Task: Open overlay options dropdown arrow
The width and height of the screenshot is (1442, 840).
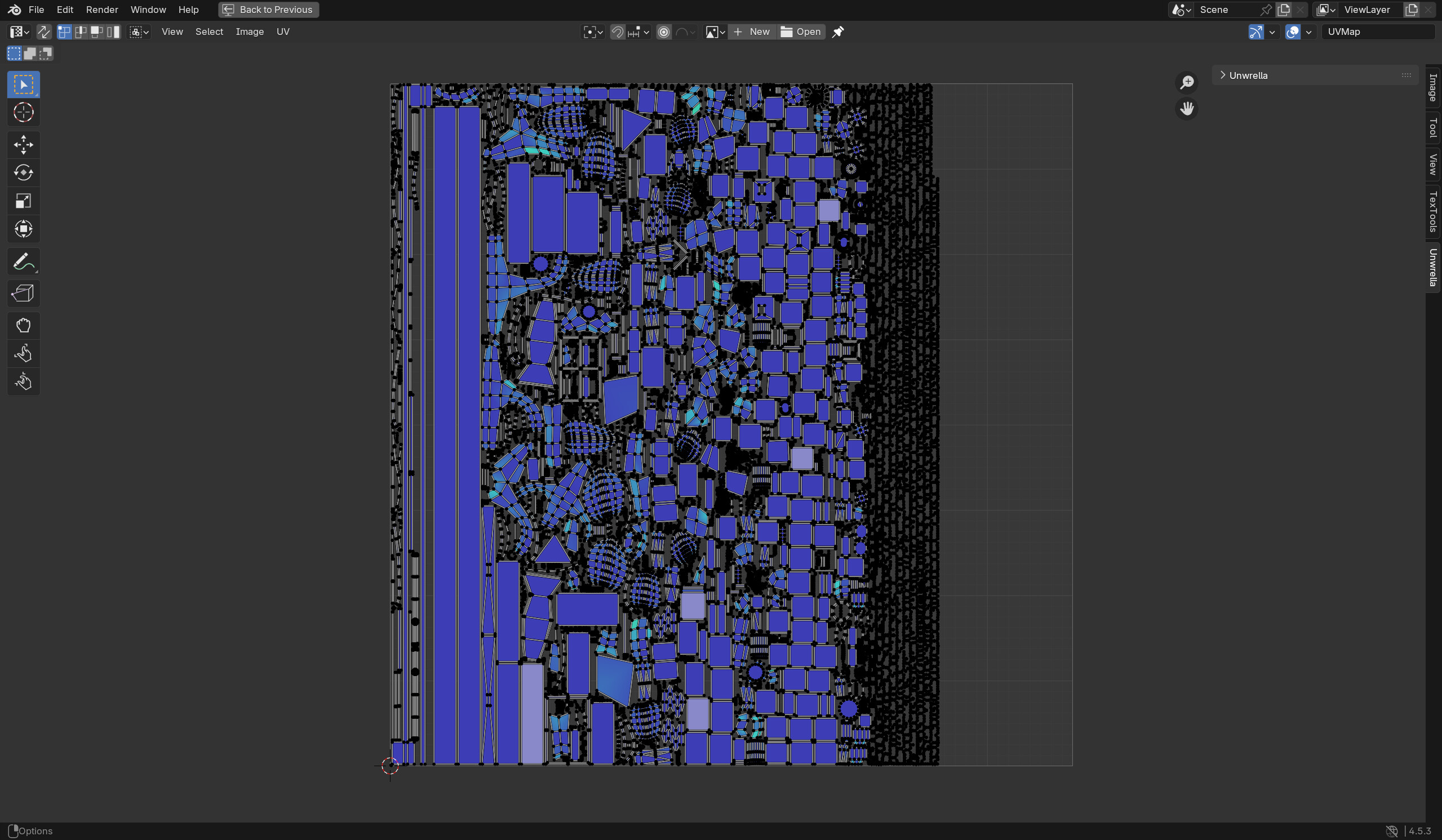Action: tap(1308, 32)
